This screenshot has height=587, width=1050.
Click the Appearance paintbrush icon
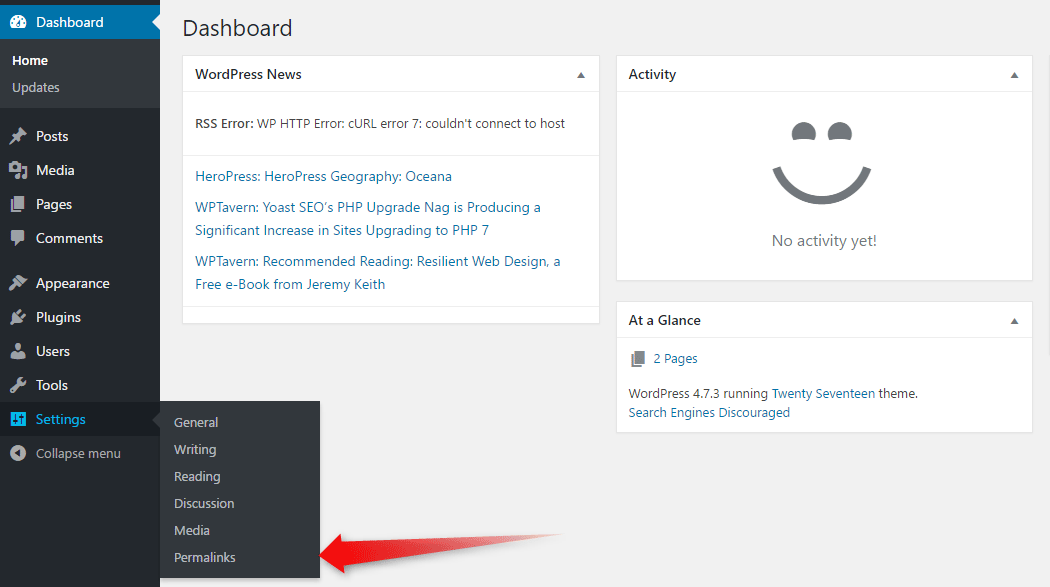tap(18, 283)
